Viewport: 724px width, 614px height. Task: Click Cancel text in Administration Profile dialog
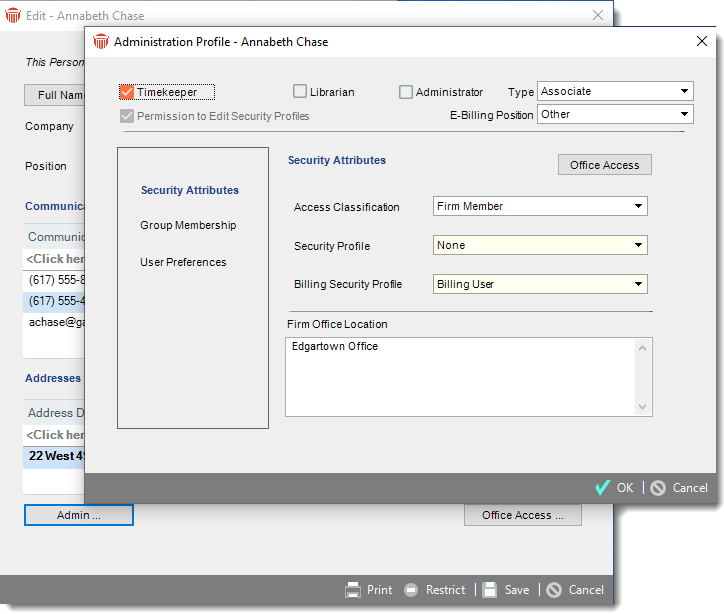pyautogui.click(x=690, y=488)
